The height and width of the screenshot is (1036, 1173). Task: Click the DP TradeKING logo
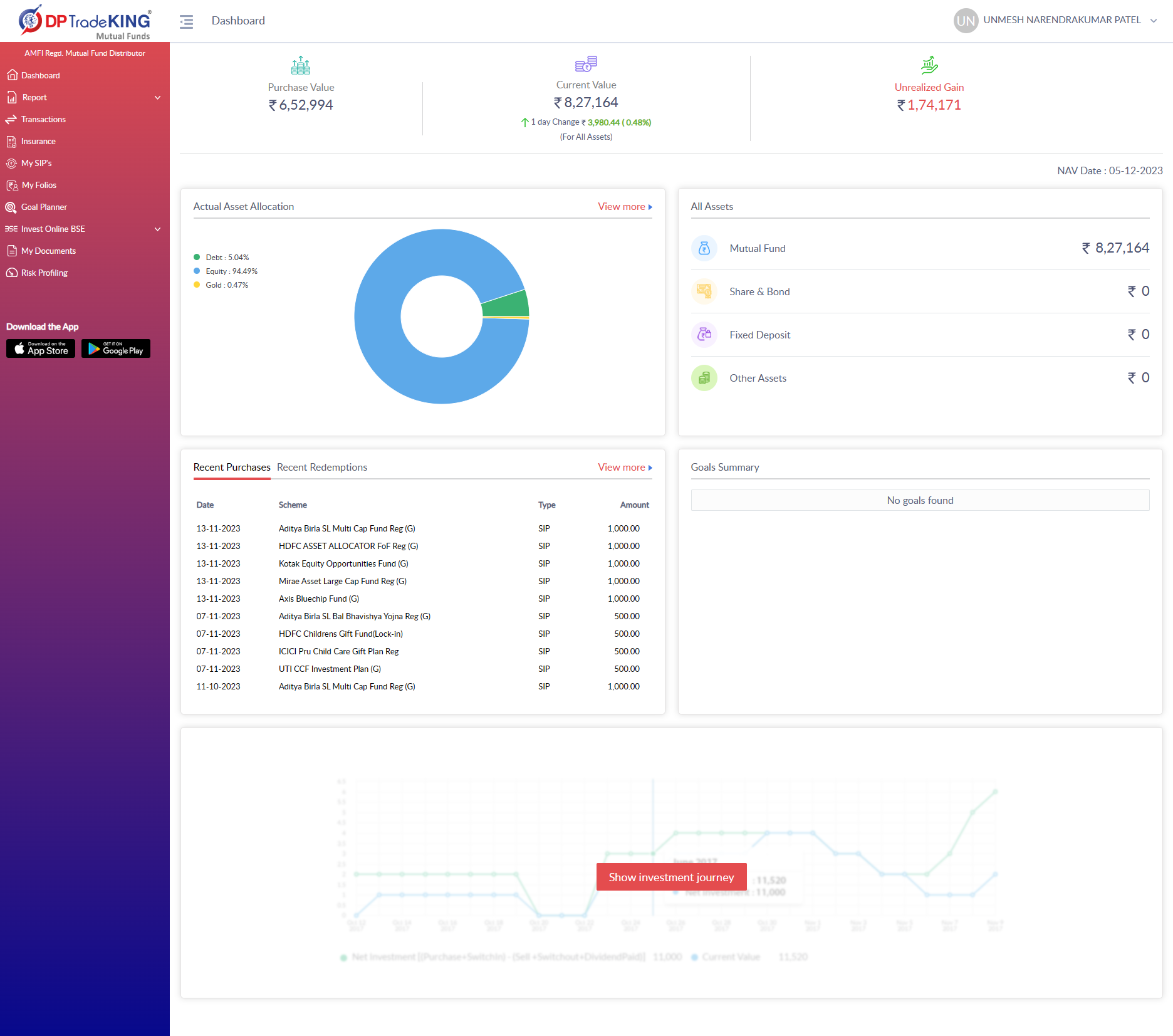point(85,22)
